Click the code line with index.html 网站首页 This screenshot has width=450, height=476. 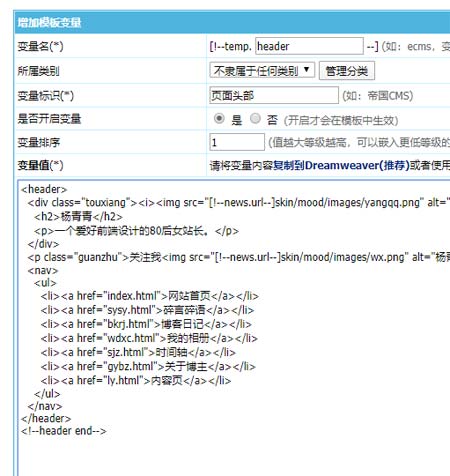click(150, 296)
